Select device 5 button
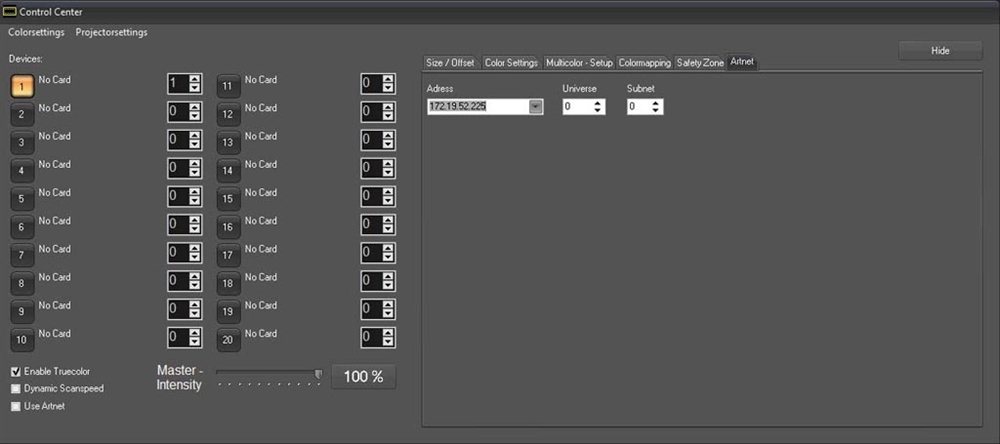 coord(23,199)
